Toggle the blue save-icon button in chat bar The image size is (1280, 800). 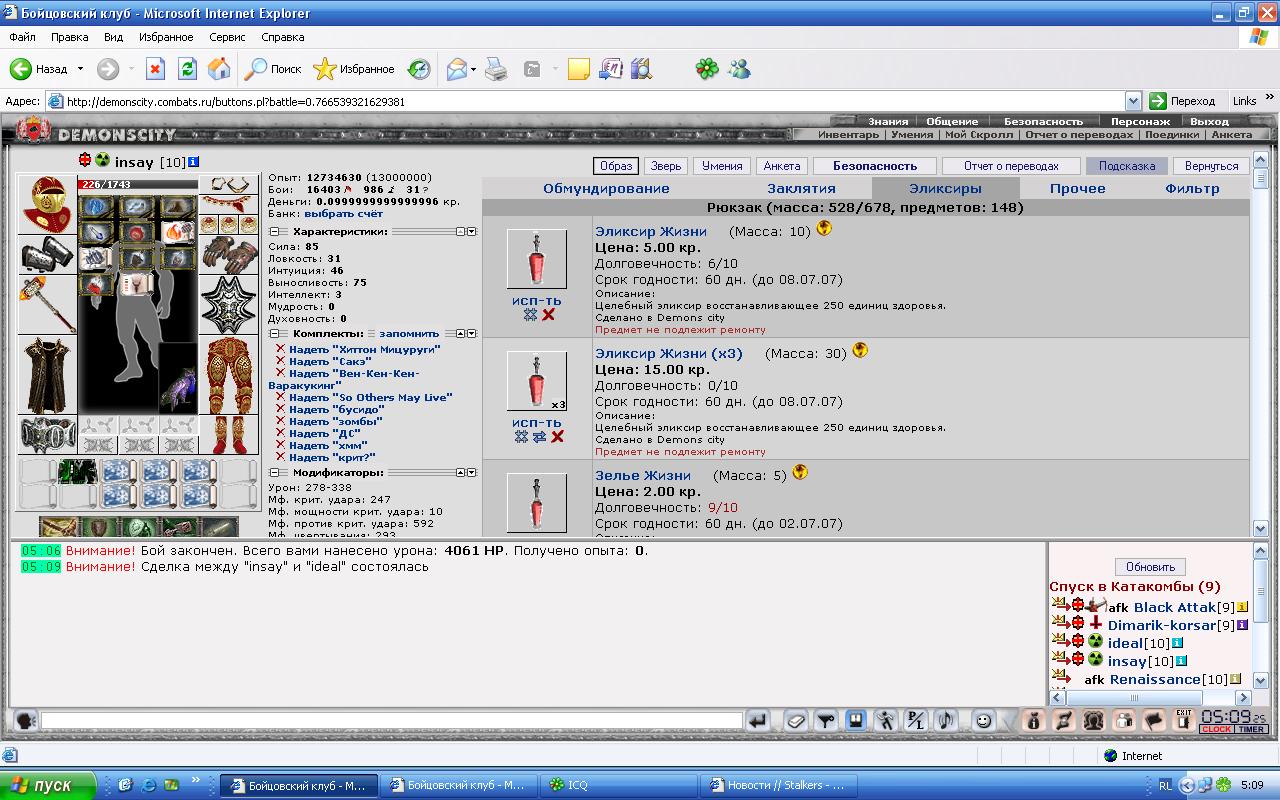855,720
